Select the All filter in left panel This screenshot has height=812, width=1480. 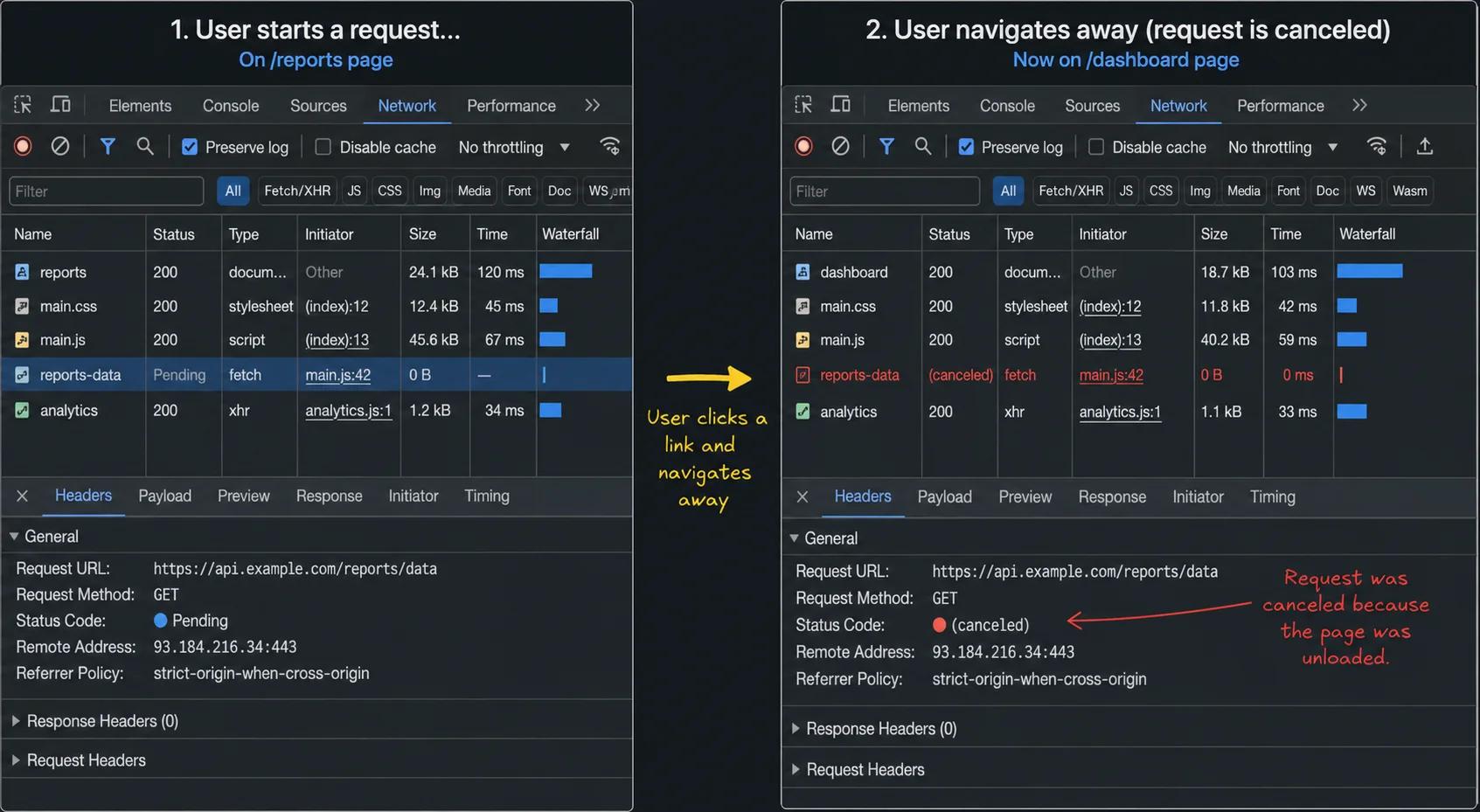coord(233,191)
